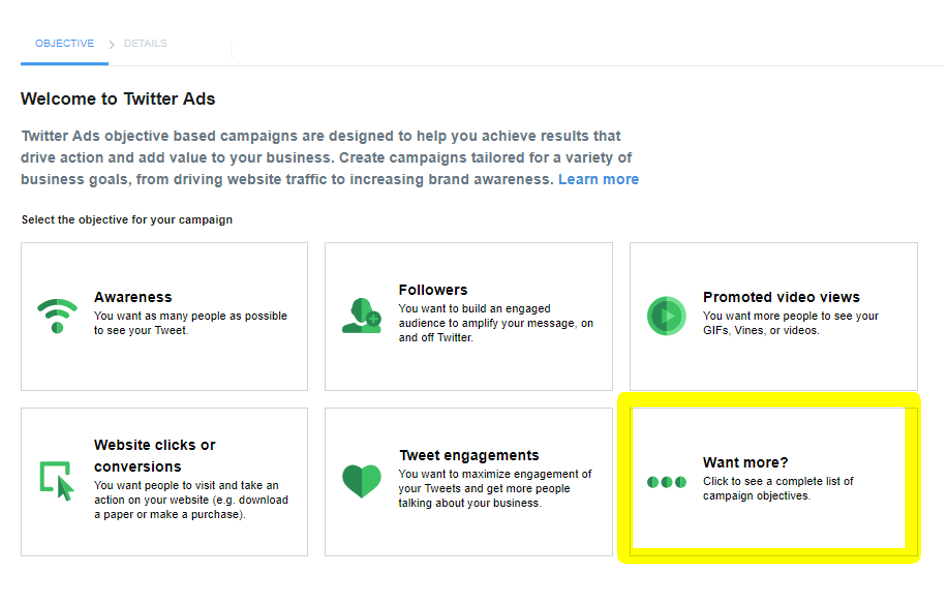The image size is (949, 601).
Task: Click the Website clicks cursor icon
Action: click(57, 481)
